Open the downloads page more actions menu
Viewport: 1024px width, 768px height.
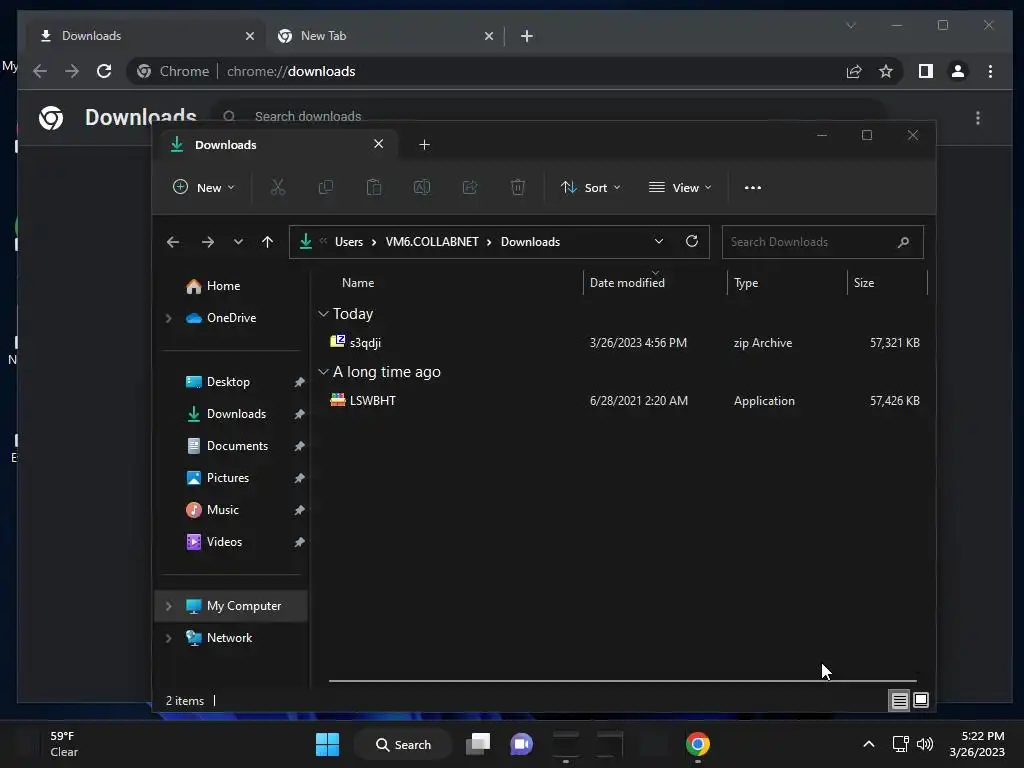(x=978, y=118)
